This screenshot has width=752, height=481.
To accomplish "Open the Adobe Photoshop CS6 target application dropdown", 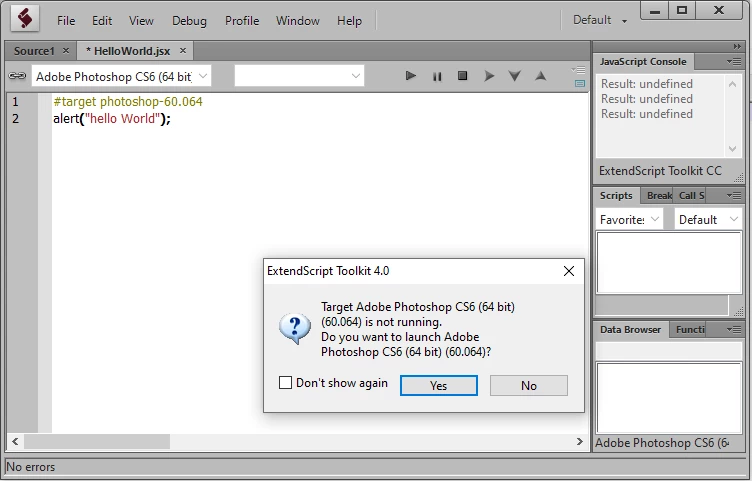I will [x=121, y=76].
